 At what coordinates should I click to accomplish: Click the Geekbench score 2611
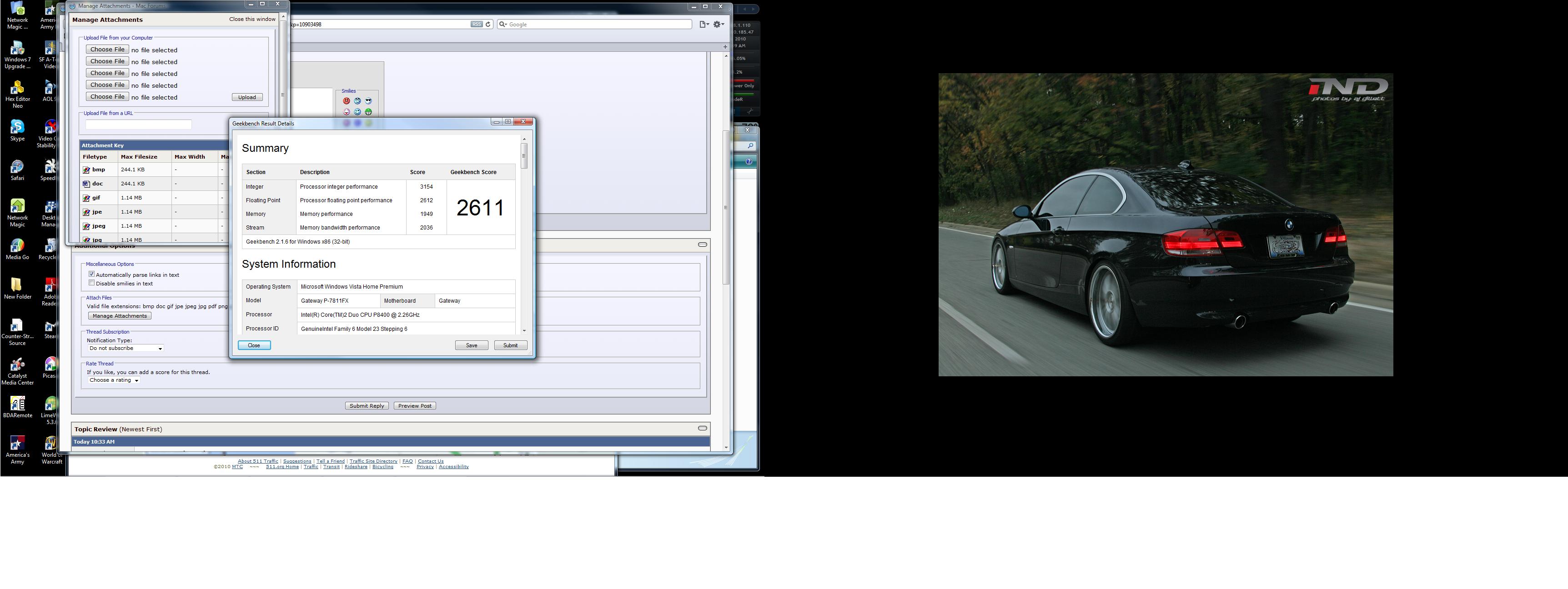[x=480, y=208]
